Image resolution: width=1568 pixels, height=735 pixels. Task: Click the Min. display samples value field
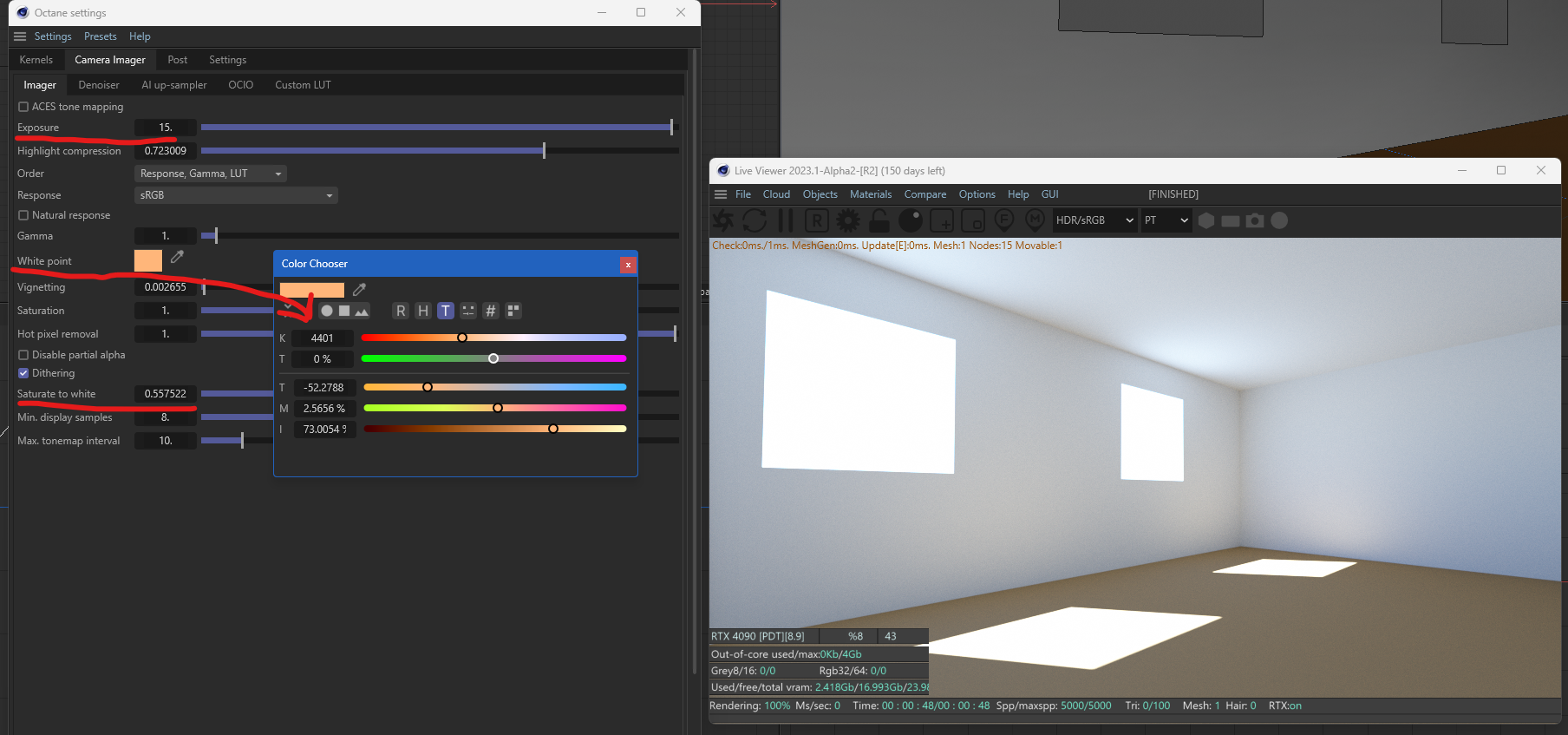[x=166, y=417]
